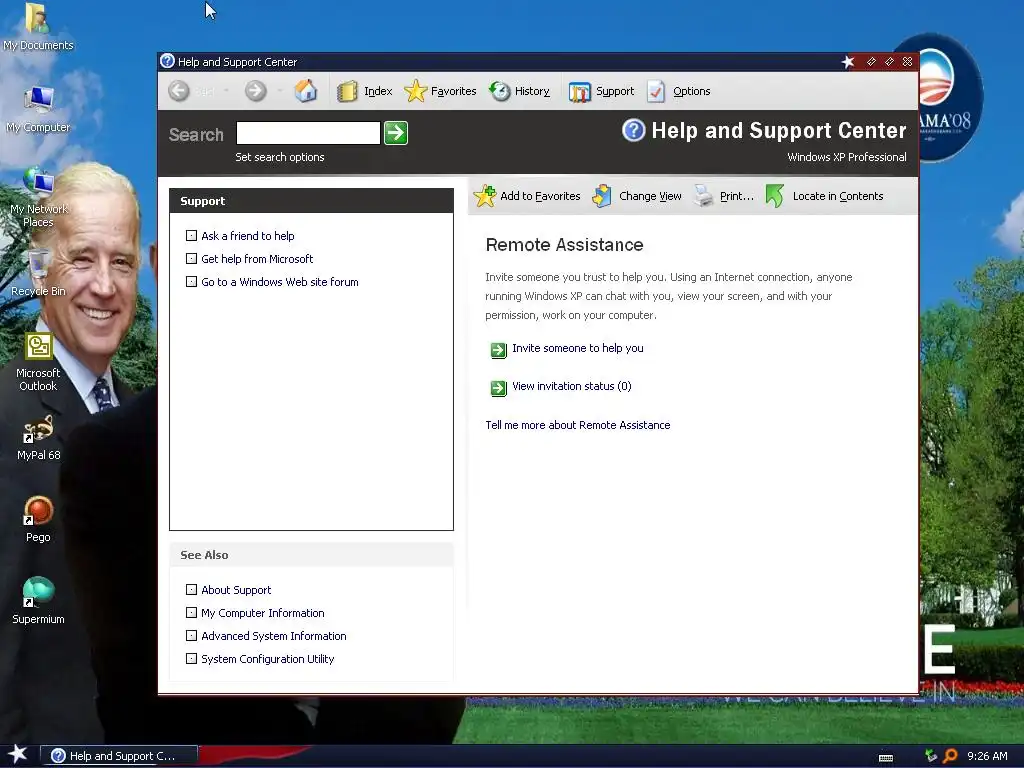Click the keyboard icon in system tray
The width and height of the screenshot is (1024, 768).
(886, 758)
